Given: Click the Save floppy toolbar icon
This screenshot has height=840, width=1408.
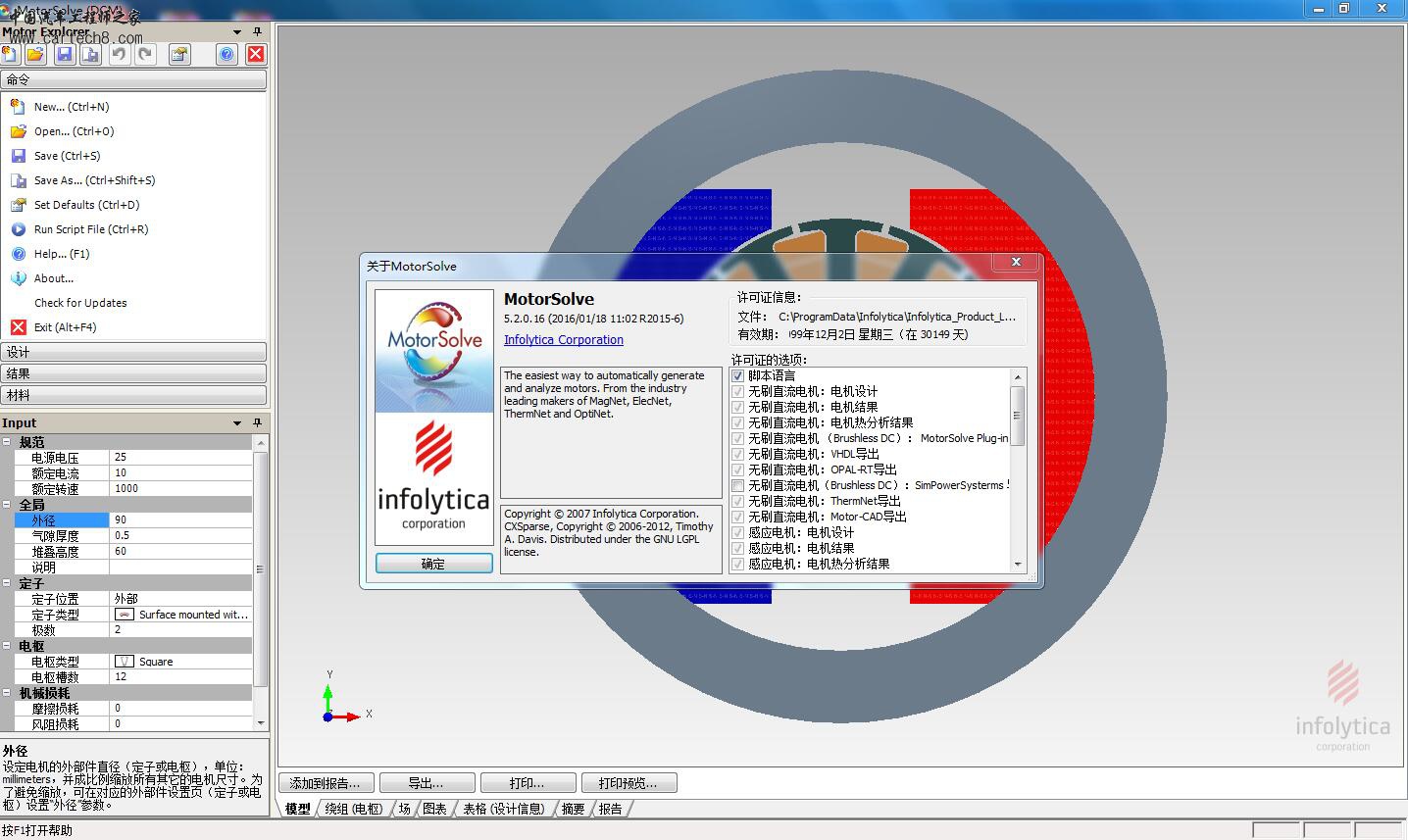Looking at the screenshot, I should (64, 54).
